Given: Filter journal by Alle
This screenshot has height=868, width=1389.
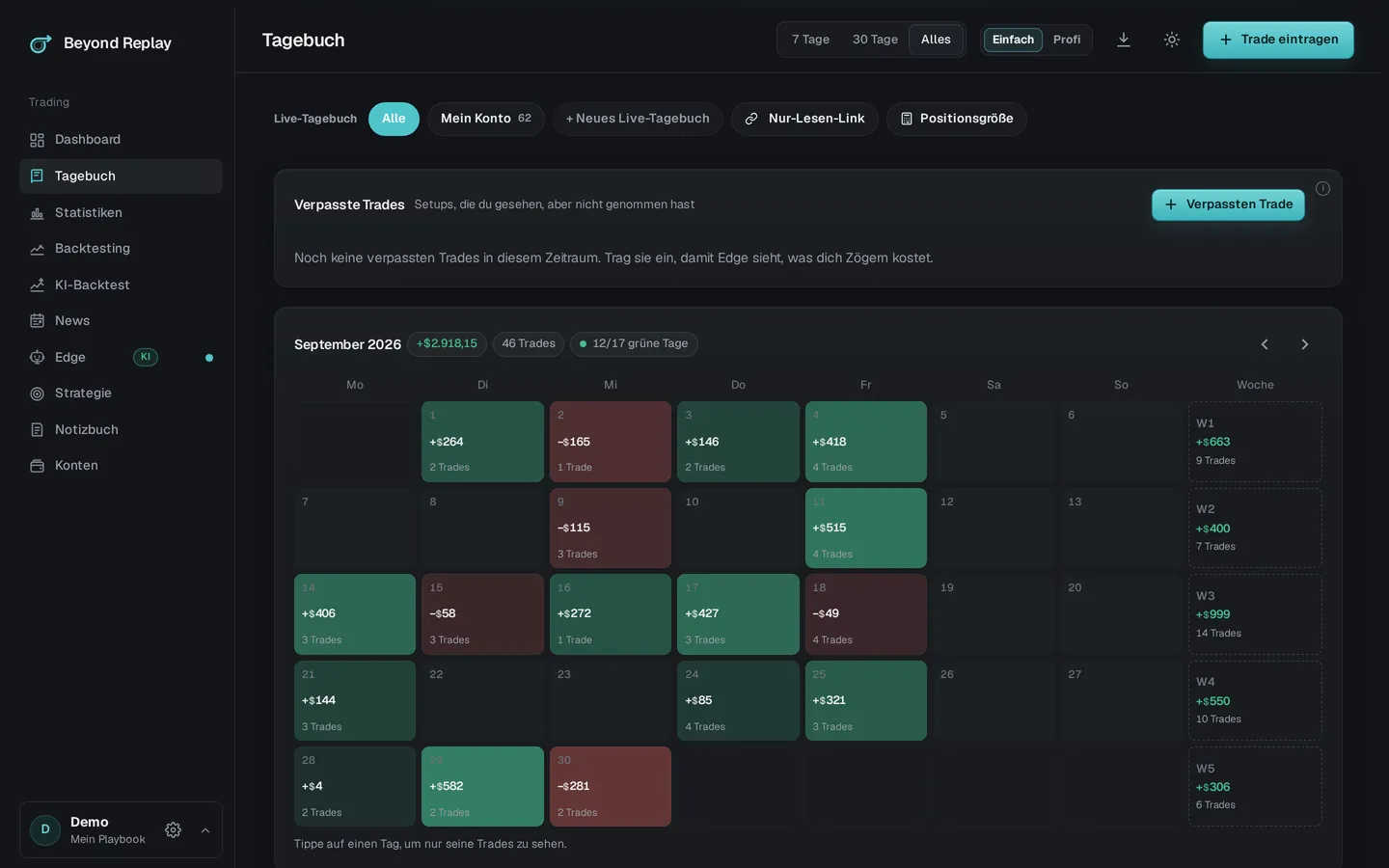Looking at the screenshot, I should 394,119.
